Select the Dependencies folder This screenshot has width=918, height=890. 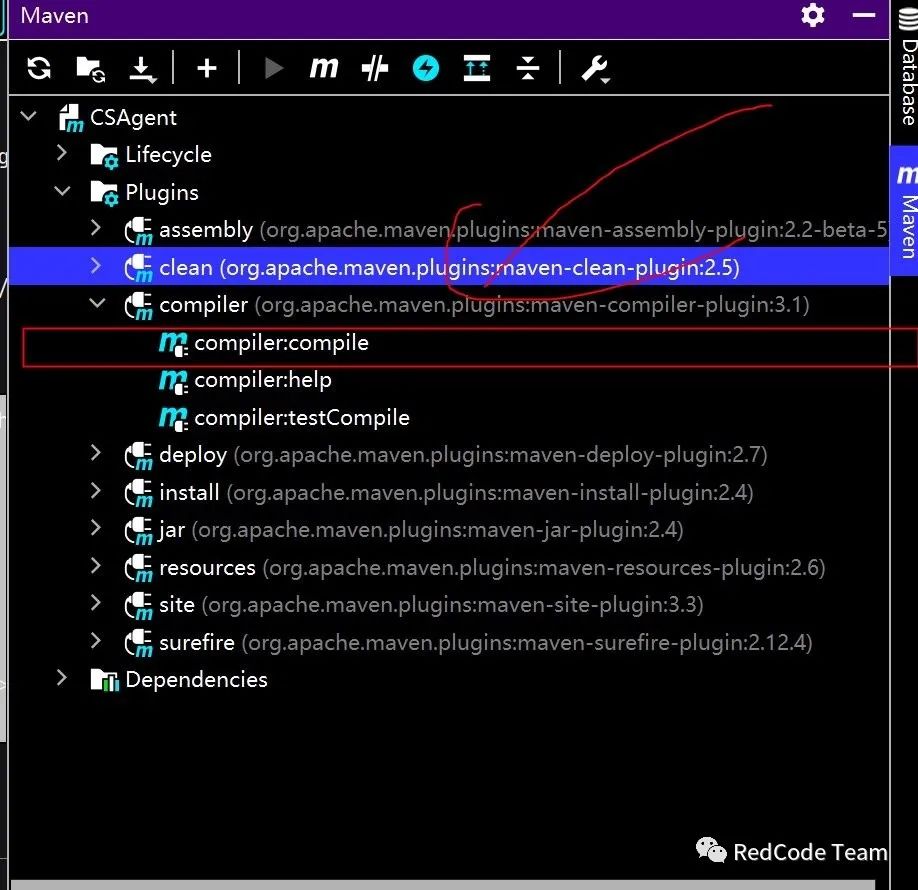(x=449, y=680)
